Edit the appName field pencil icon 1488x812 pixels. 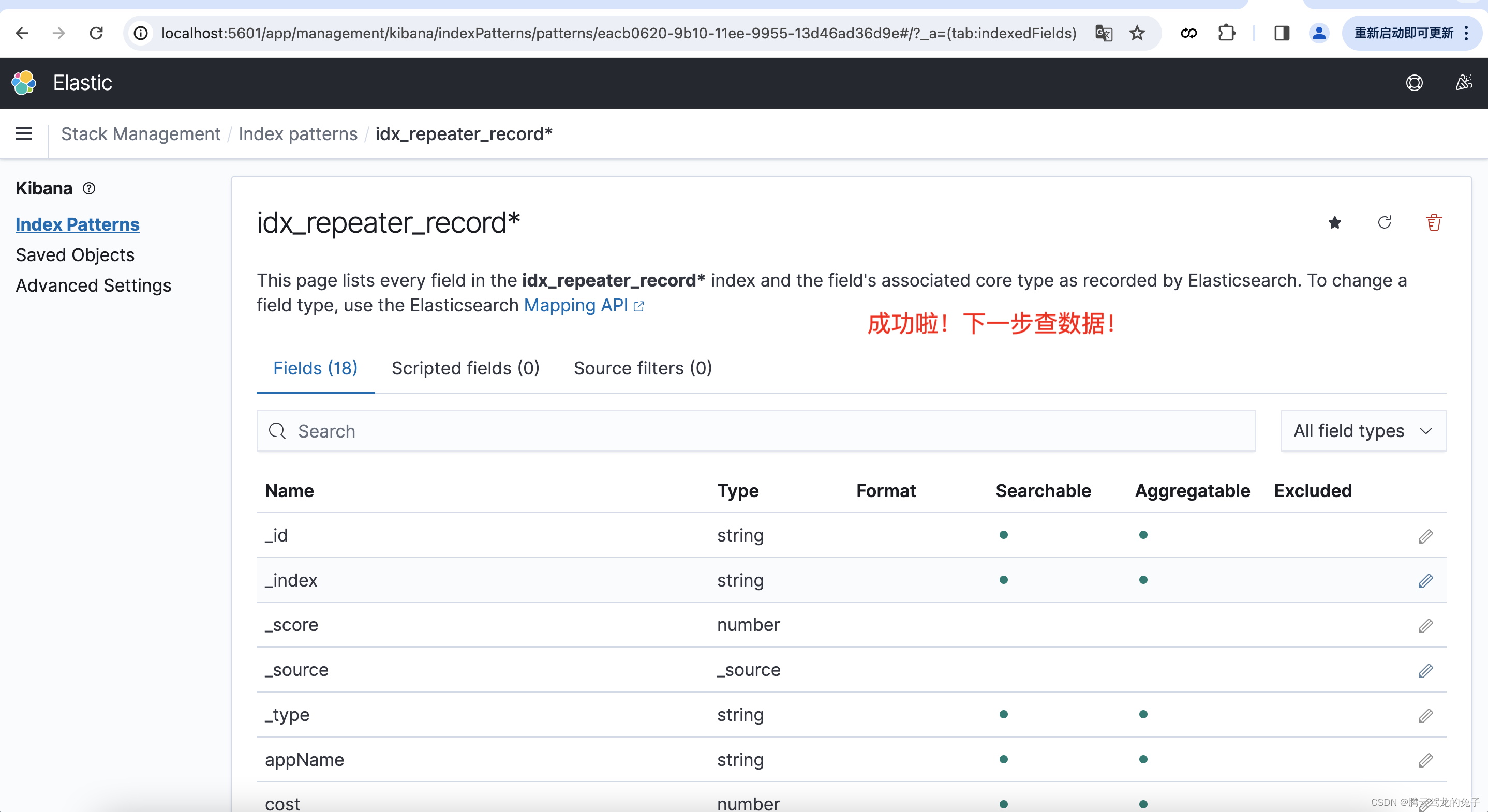[x=1425, y=760]
